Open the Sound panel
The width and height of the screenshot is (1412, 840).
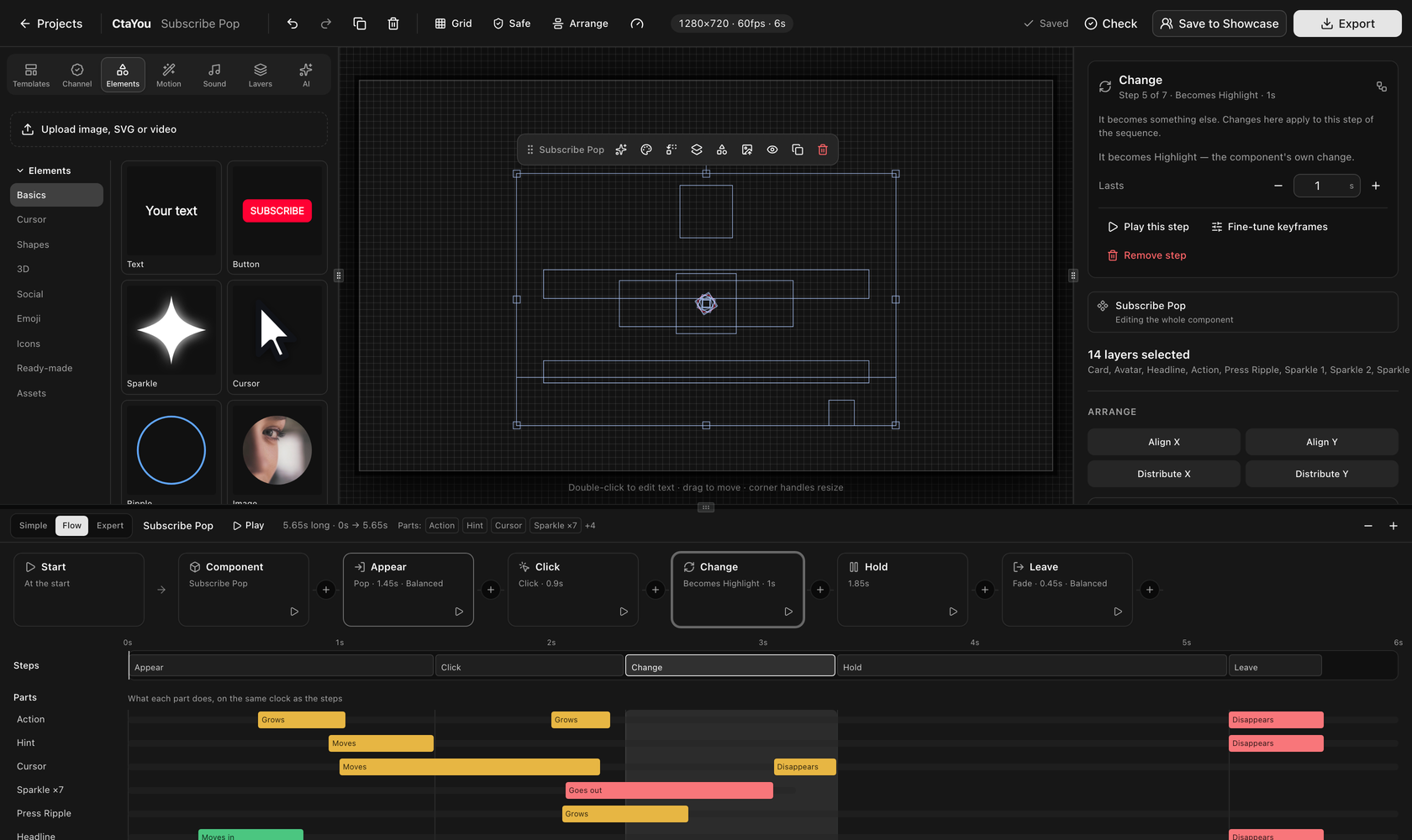pyautogui.click(x=214, y=75)
